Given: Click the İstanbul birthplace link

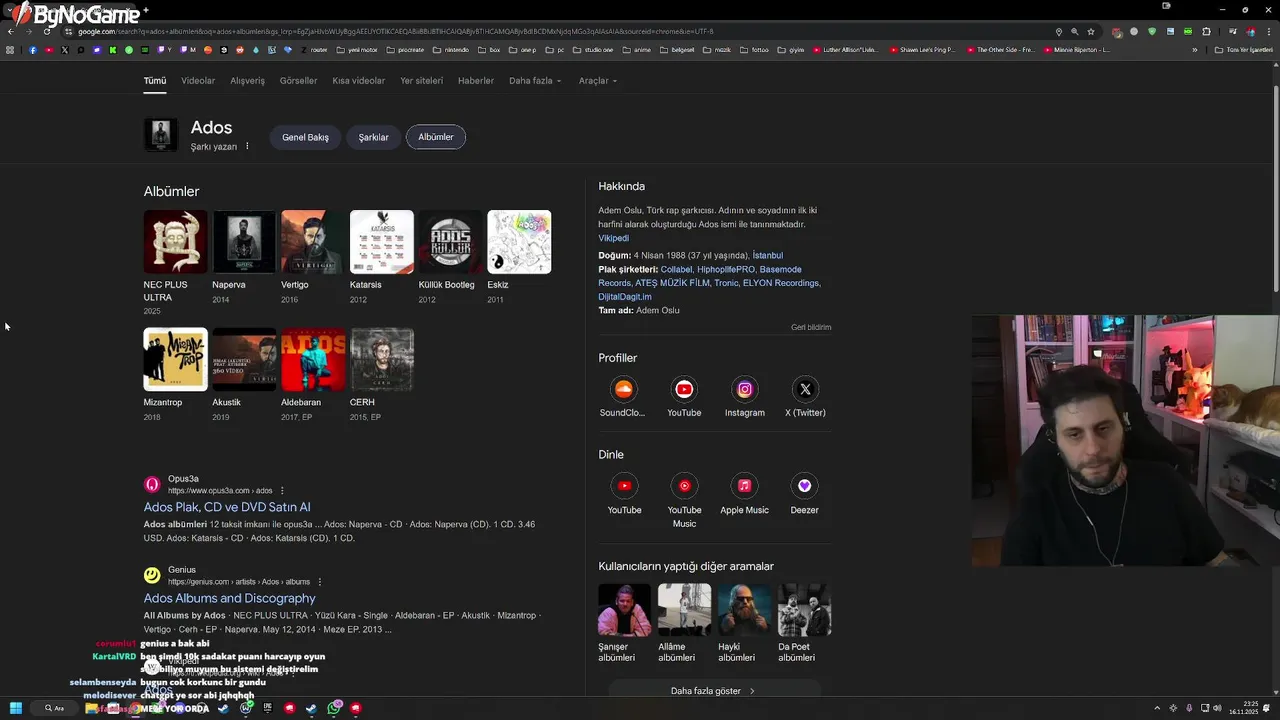Looking at the screenshot, I should click(768, 256).
